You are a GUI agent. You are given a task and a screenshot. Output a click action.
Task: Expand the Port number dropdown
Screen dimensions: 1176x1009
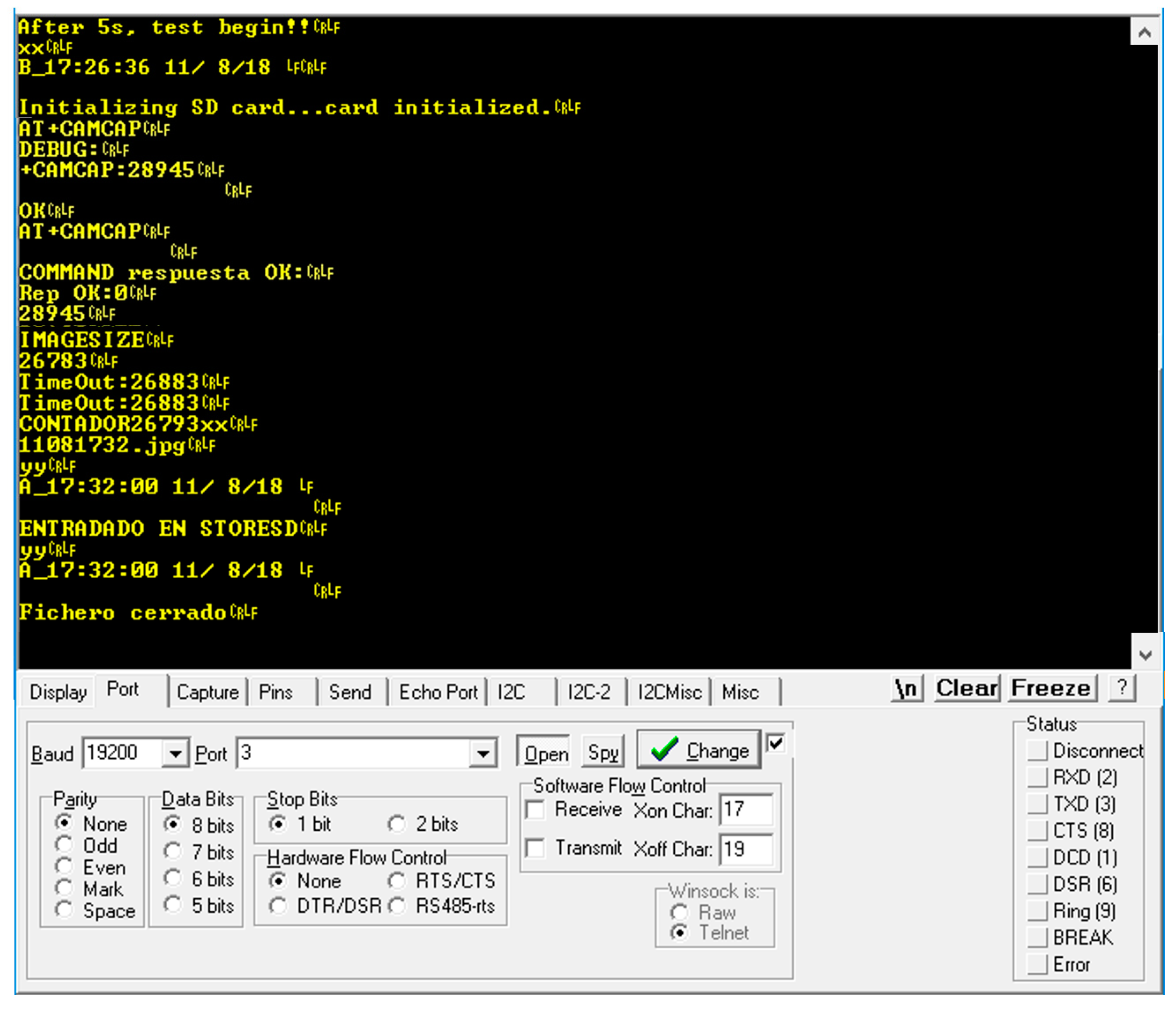pyautogui.click(x=483, y=754)
